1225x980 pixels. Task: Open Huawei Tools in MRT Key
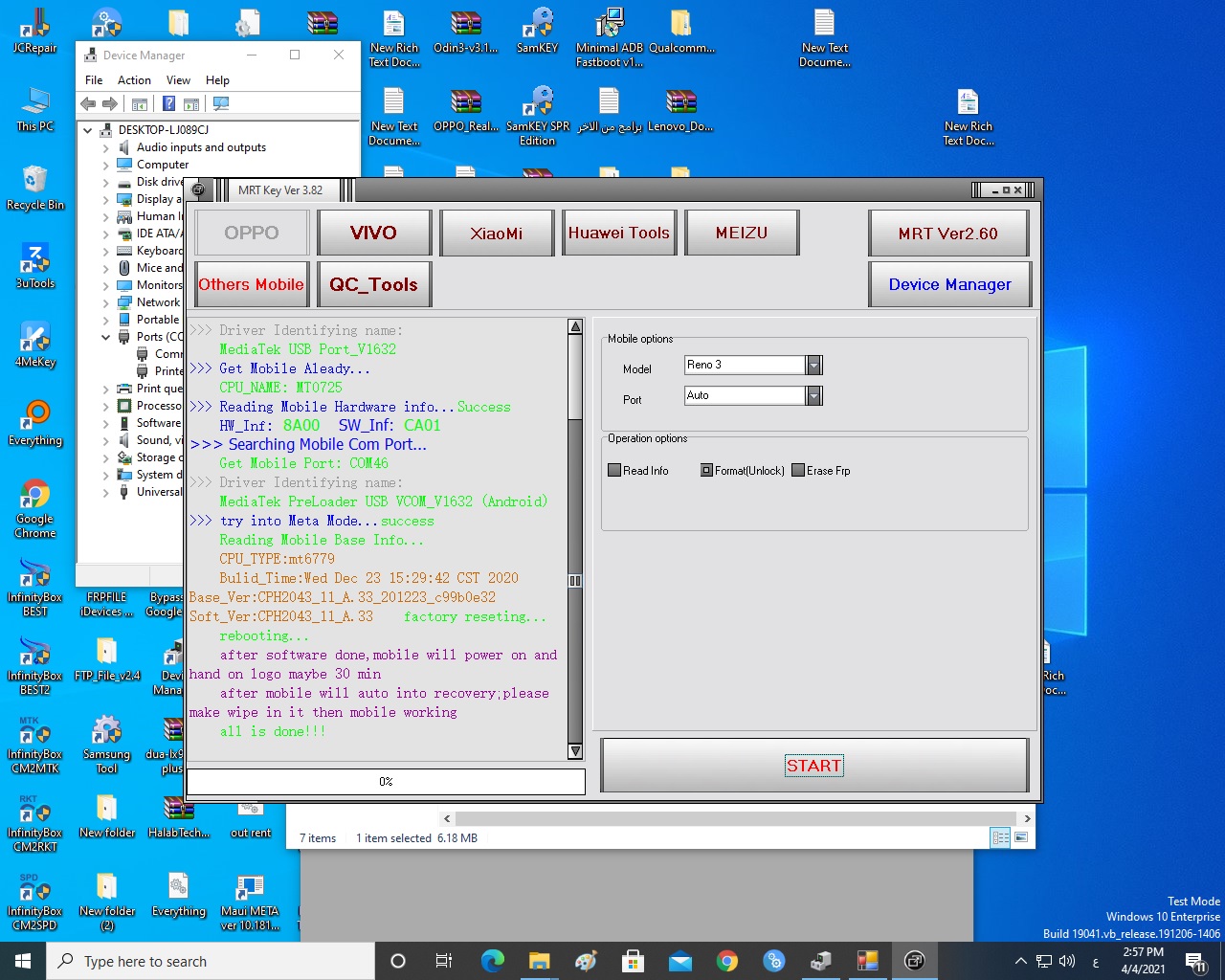619,233
